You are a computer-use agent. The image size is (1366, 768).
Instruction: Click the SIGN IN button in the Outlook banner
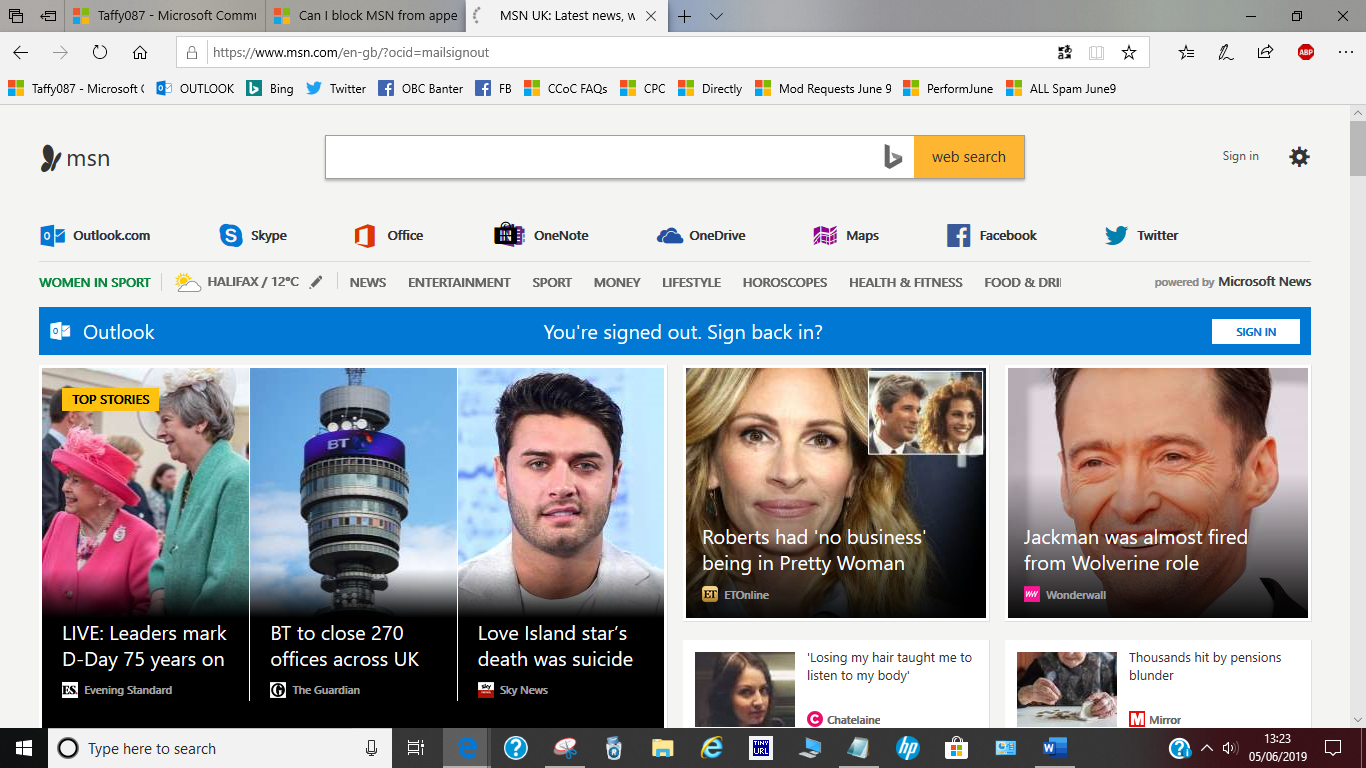click(x=1255, y=331)
